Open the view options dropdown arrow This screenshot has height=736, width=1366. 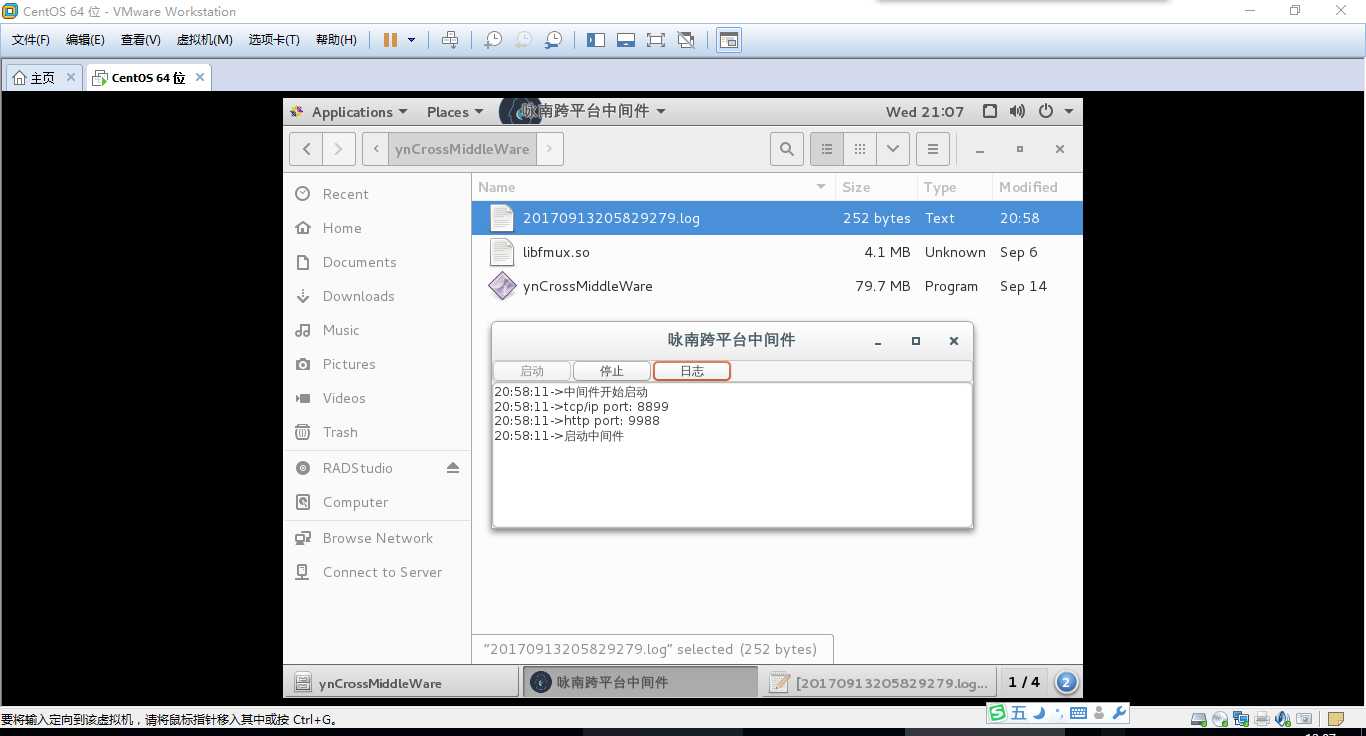point(892,149)
